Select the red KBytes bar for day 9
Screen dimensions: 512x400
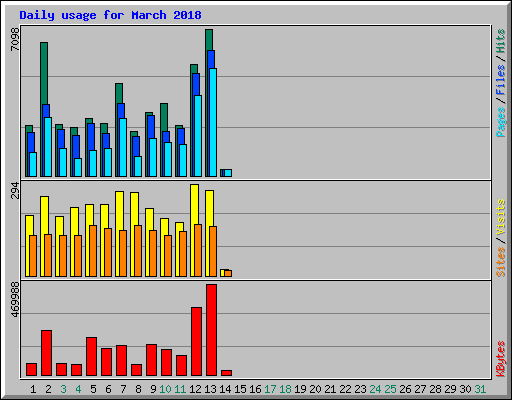151,360
